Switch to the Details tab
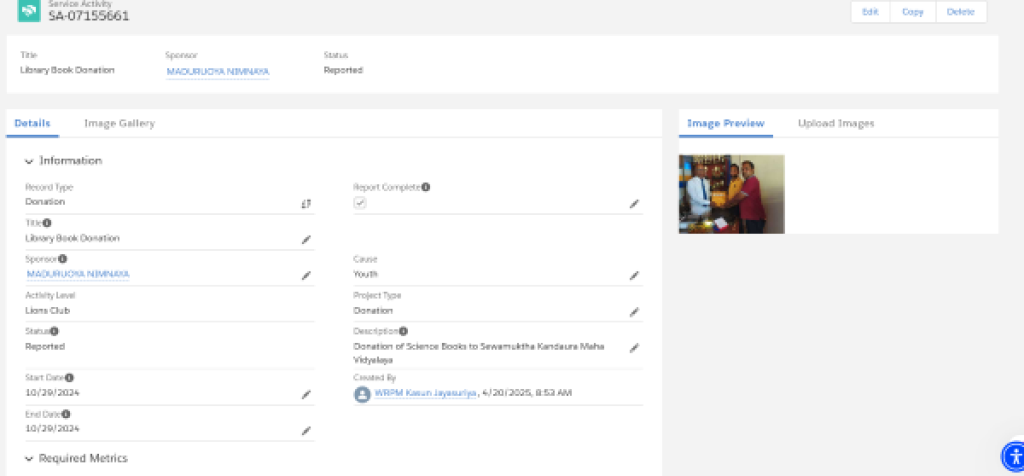This screenshot has width=1024, height=476. point(33,123)
